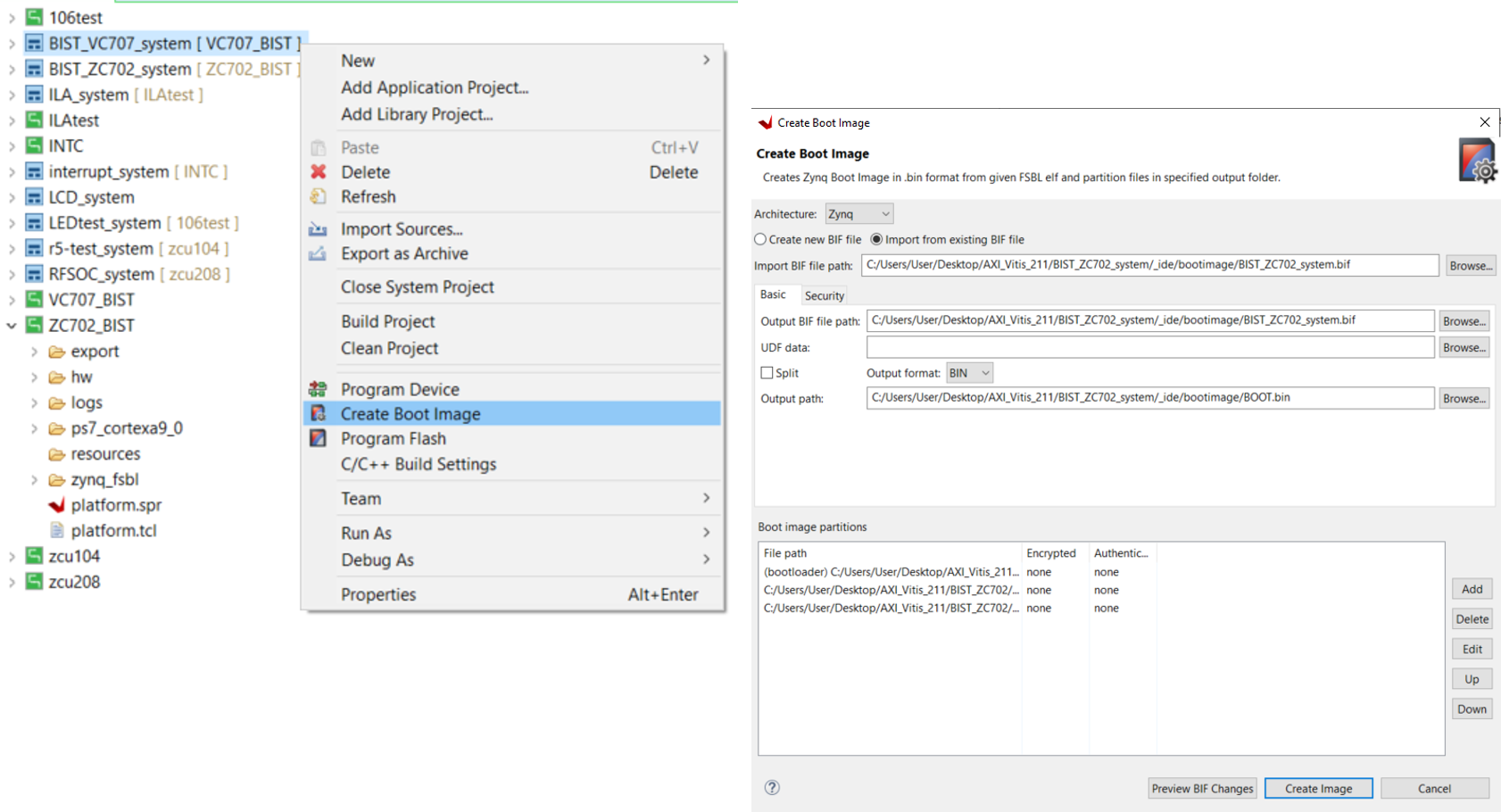This screenshot has height=812, width=1501.
Task: Open the Output format BIN dropdown
Action: pos(969,373)
